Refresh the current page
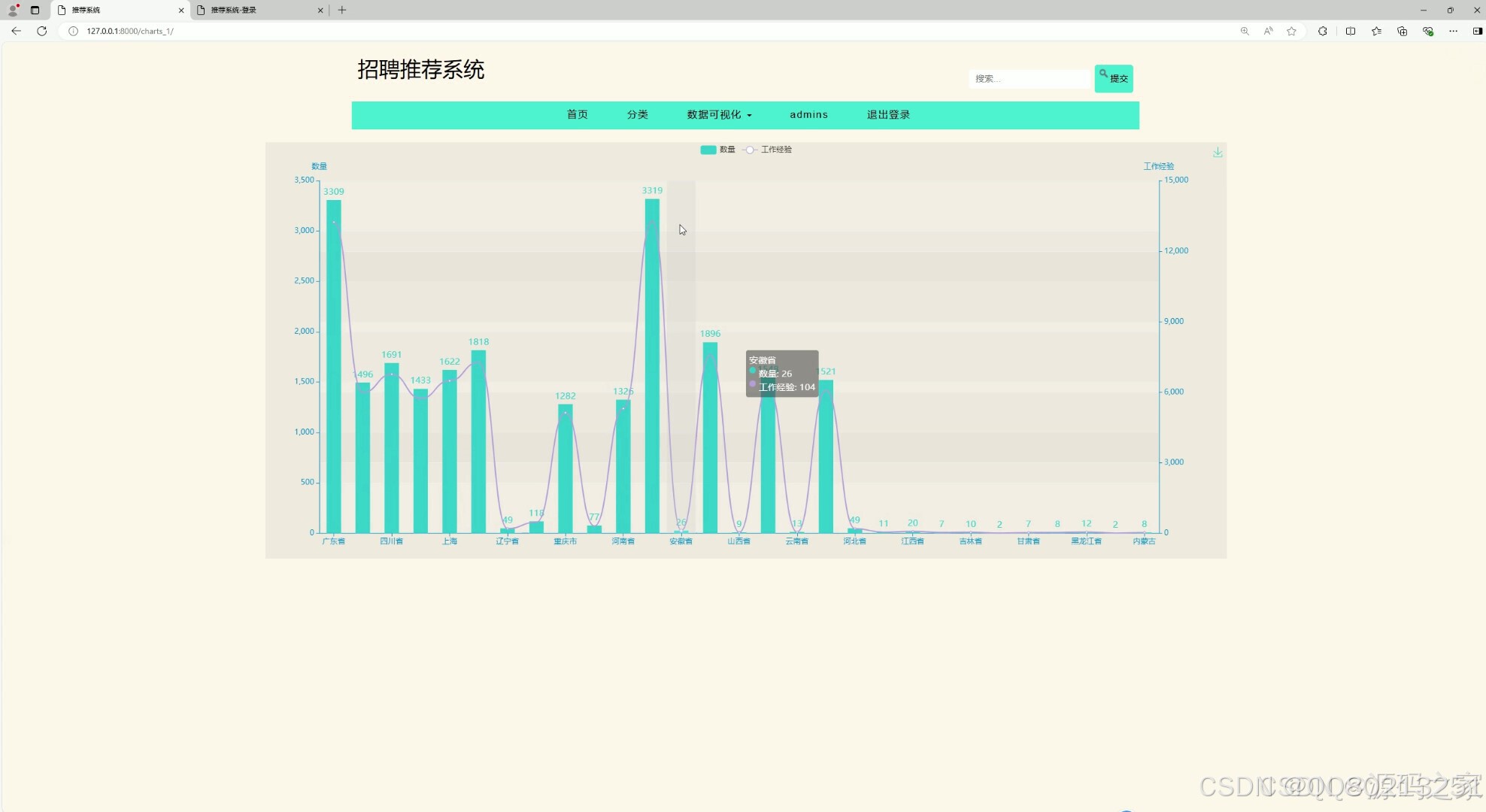The width and height of the screenshot is (1486, 812). 42,31
